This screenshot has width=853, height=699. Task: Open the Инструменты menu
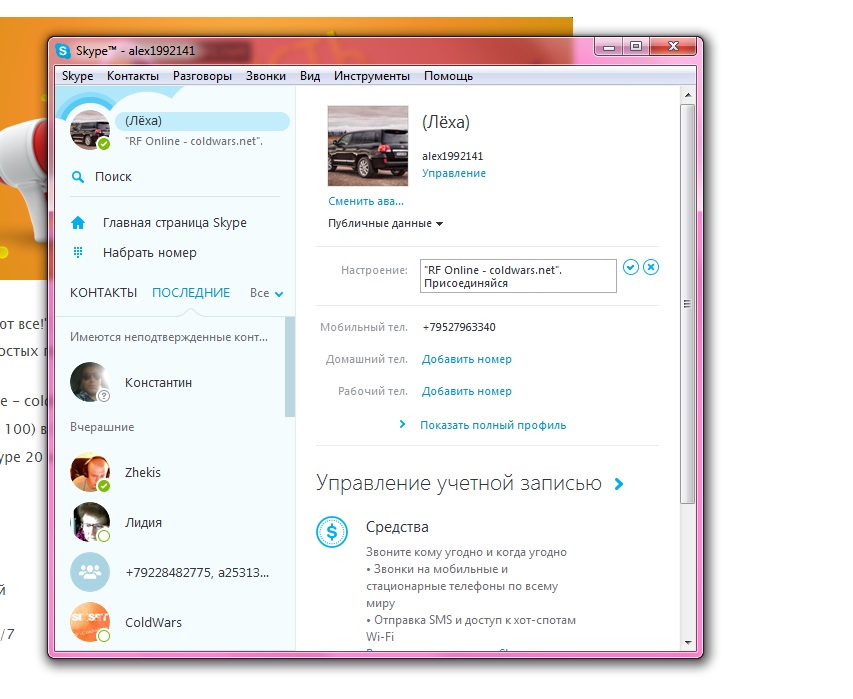[x=372, y=76]
